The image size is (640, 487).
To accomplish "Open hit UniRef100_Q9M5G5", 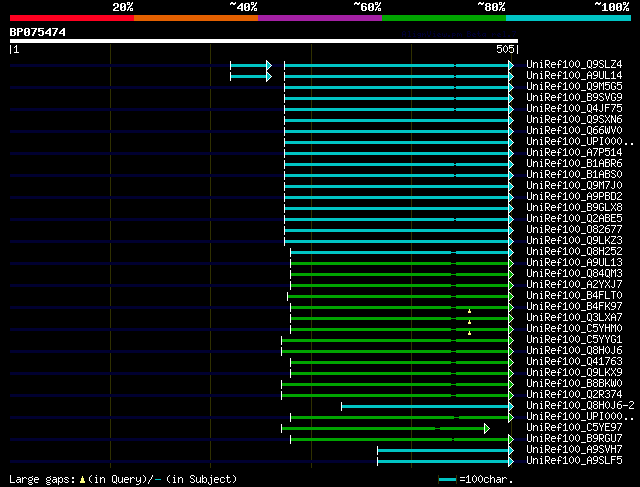I will (x=574, y=87).
